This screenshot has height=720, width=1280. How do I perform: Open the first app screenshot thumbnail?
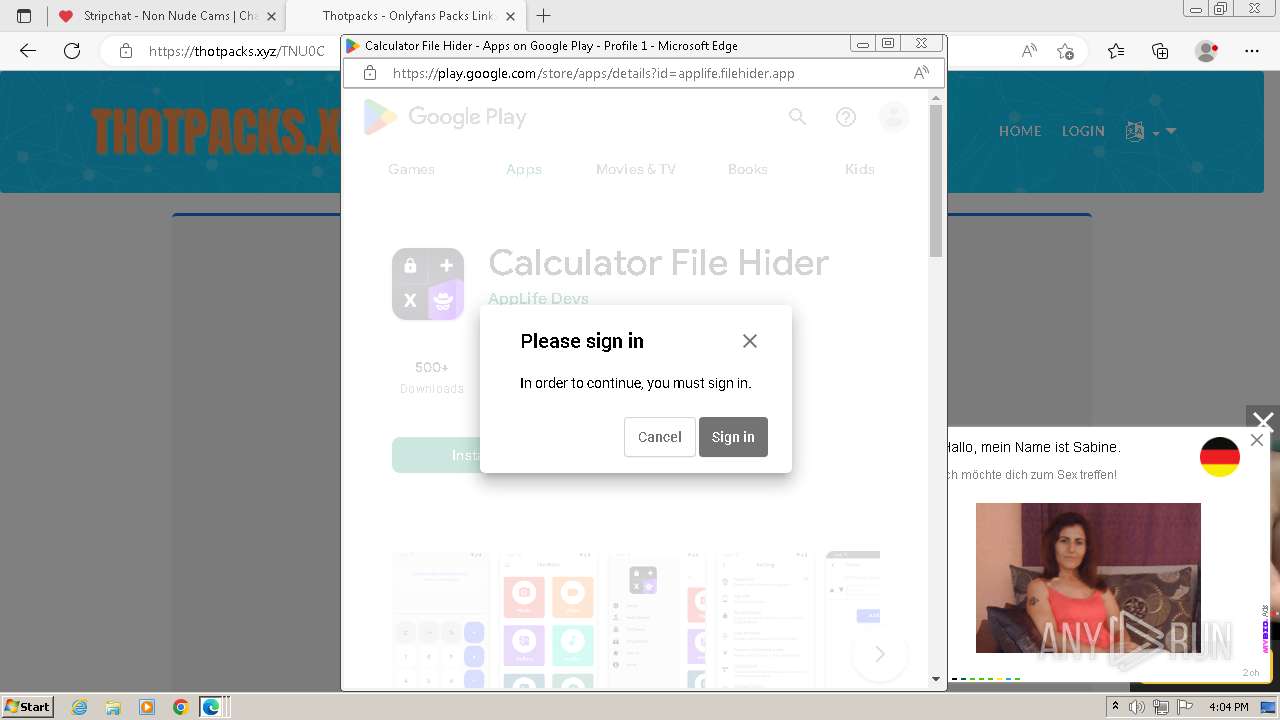(439, 620)
